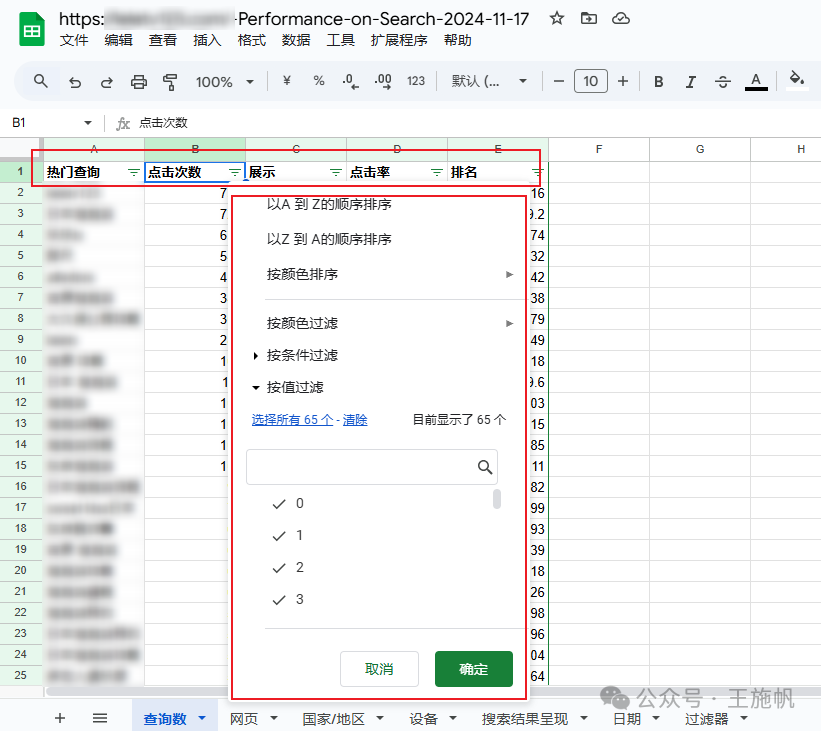Toggle italic formatting
The image size is (821, 731).
[691, 82]
